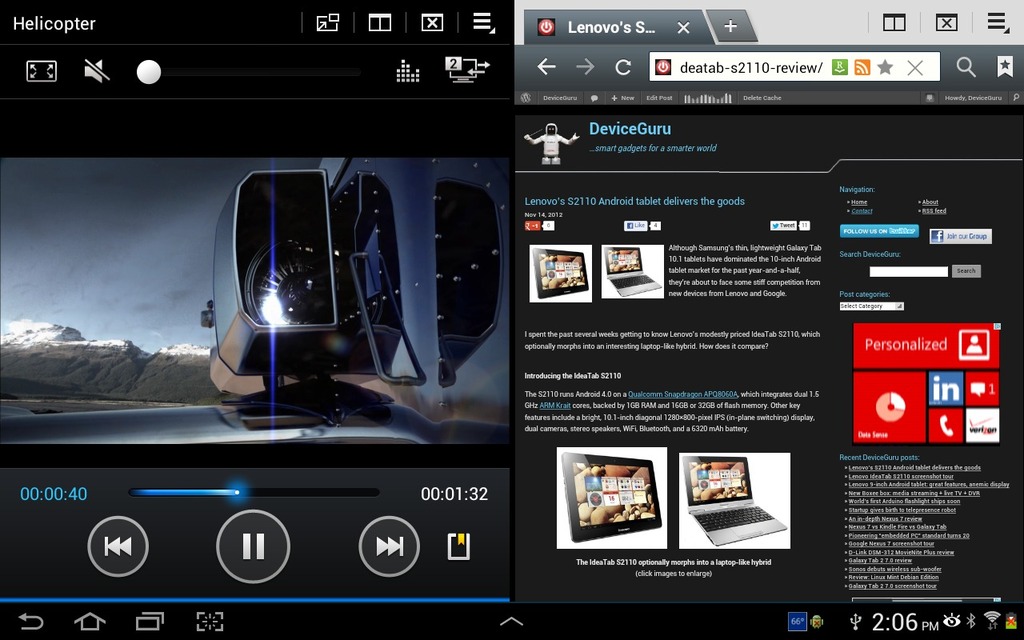1024x640 pixels.
Task: Reload the current web page
Action: pos(624,67)
